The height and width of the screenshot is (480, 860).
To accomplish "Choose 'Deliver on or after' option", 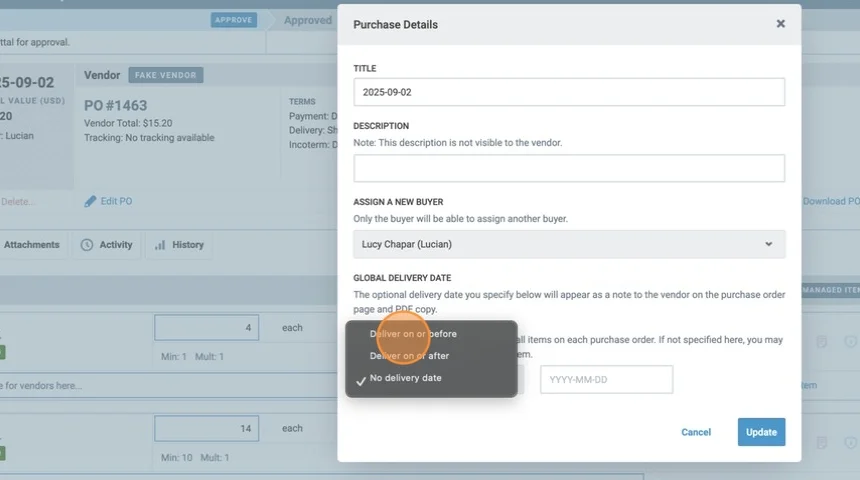I will 409,356.
